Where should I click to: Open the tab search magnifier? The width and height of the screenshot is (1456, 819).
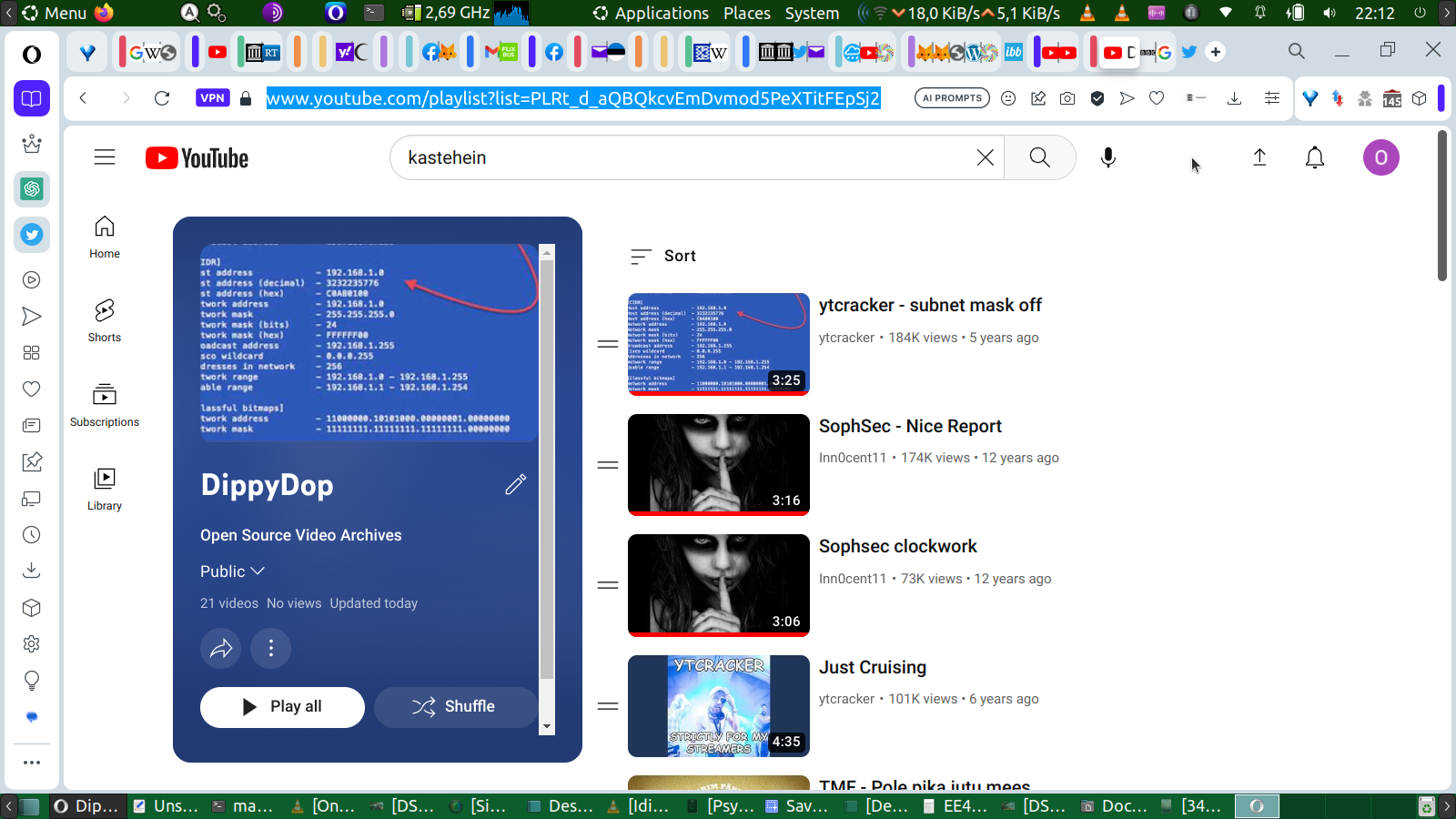pyautogui.click(x=1297, y=52)
